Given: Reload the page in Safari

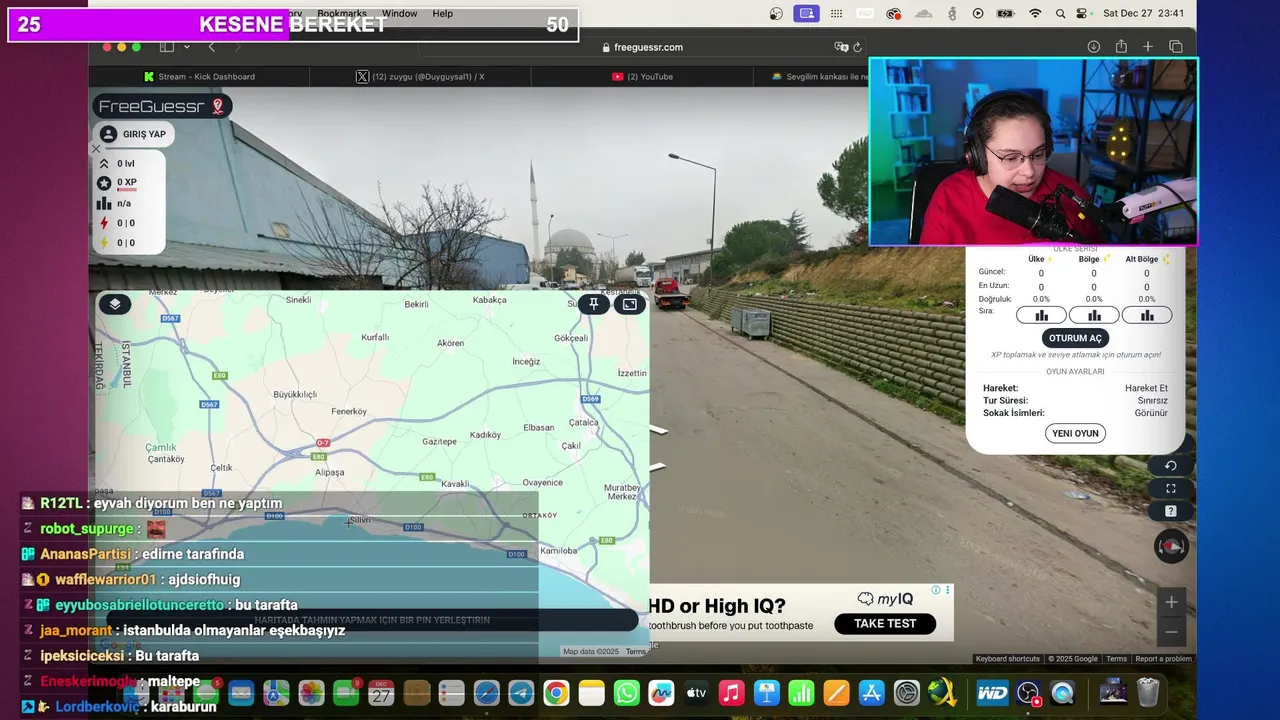Looking at the screenshot, I should 857,47.
